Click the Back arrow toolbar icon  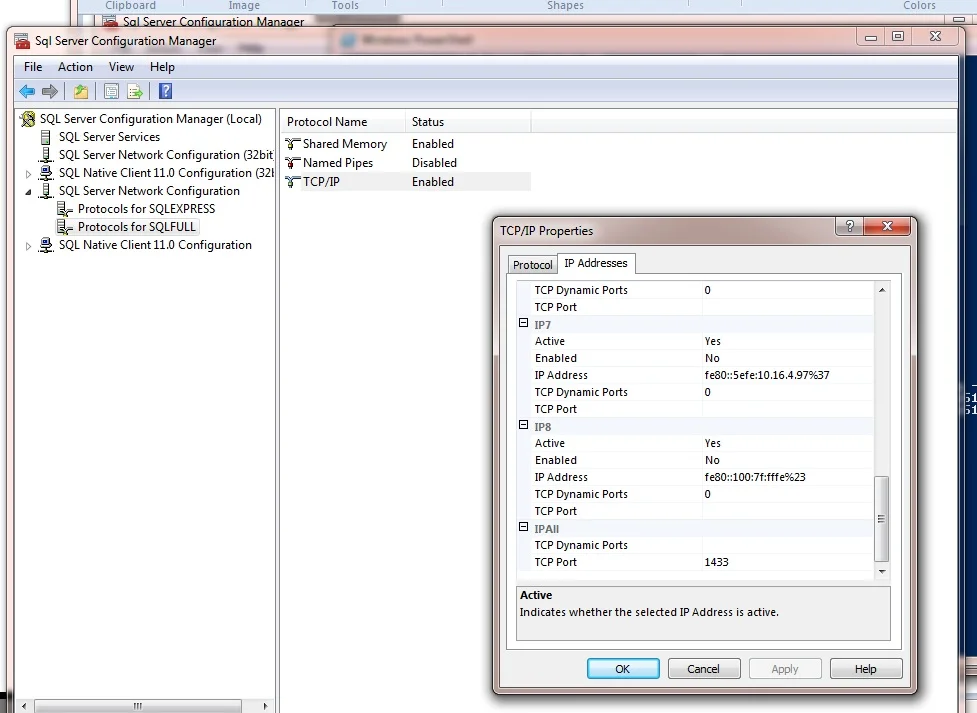point(27,92)
